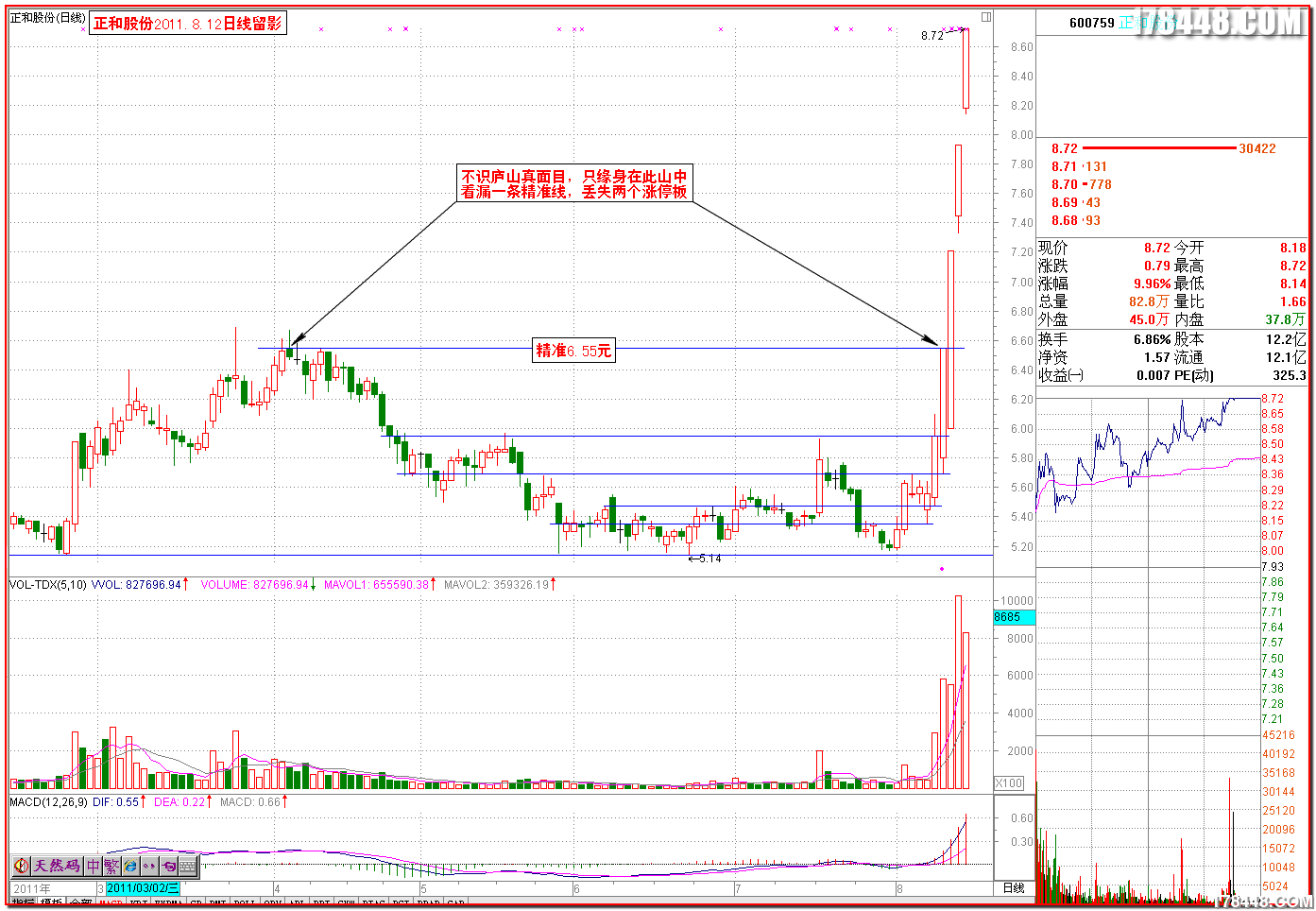Click the 2011年 year label
Image resolution: width=1316 pixels, height=911 pixels.
click(x=32, y=888)
